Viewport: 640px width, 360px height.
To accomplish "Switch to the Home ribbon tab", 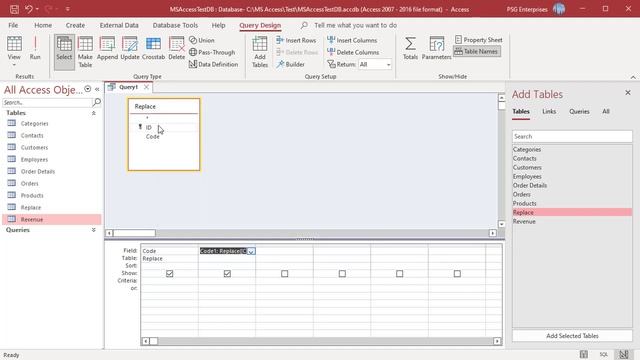I will [43, 25].
